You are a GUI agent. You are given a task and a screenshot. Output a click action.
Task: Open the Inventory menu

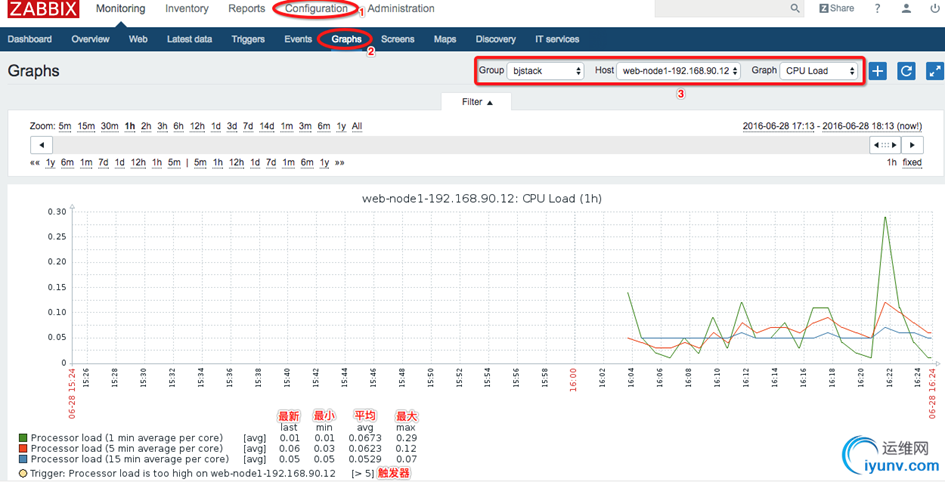point(187,8)
